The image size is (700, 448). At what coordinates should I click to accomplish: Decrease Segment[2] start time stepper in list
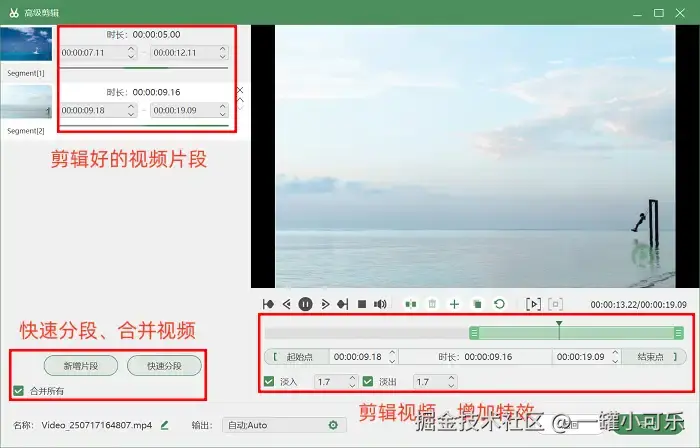[131, 114]
